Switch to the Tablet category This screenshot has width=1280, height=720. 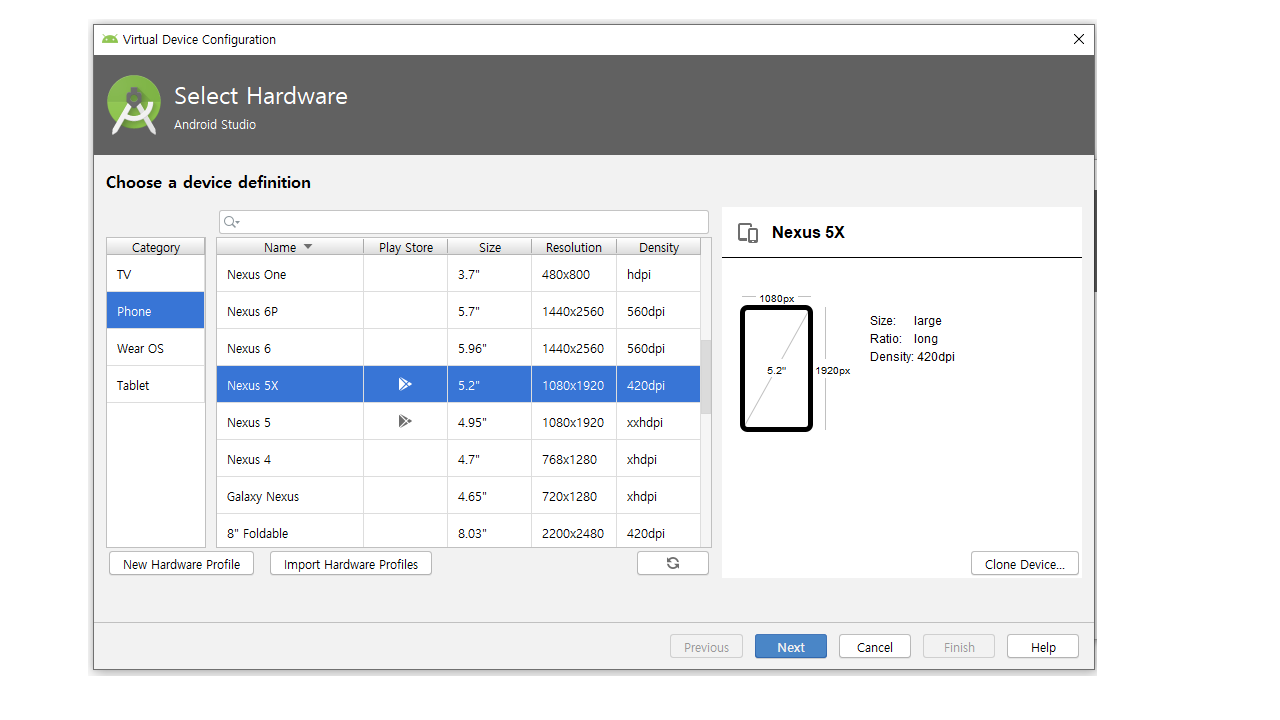155,385
